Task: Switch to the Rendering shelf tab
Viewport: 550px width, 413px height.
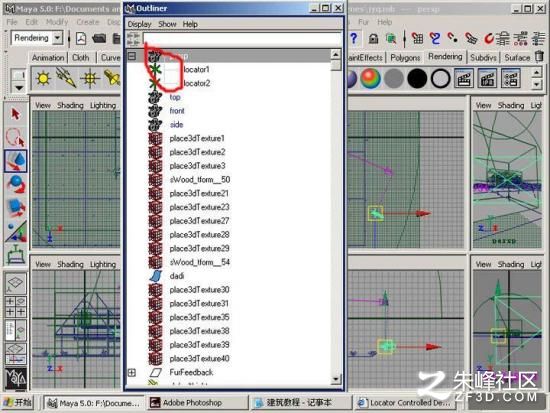Action: pos(445,57)
